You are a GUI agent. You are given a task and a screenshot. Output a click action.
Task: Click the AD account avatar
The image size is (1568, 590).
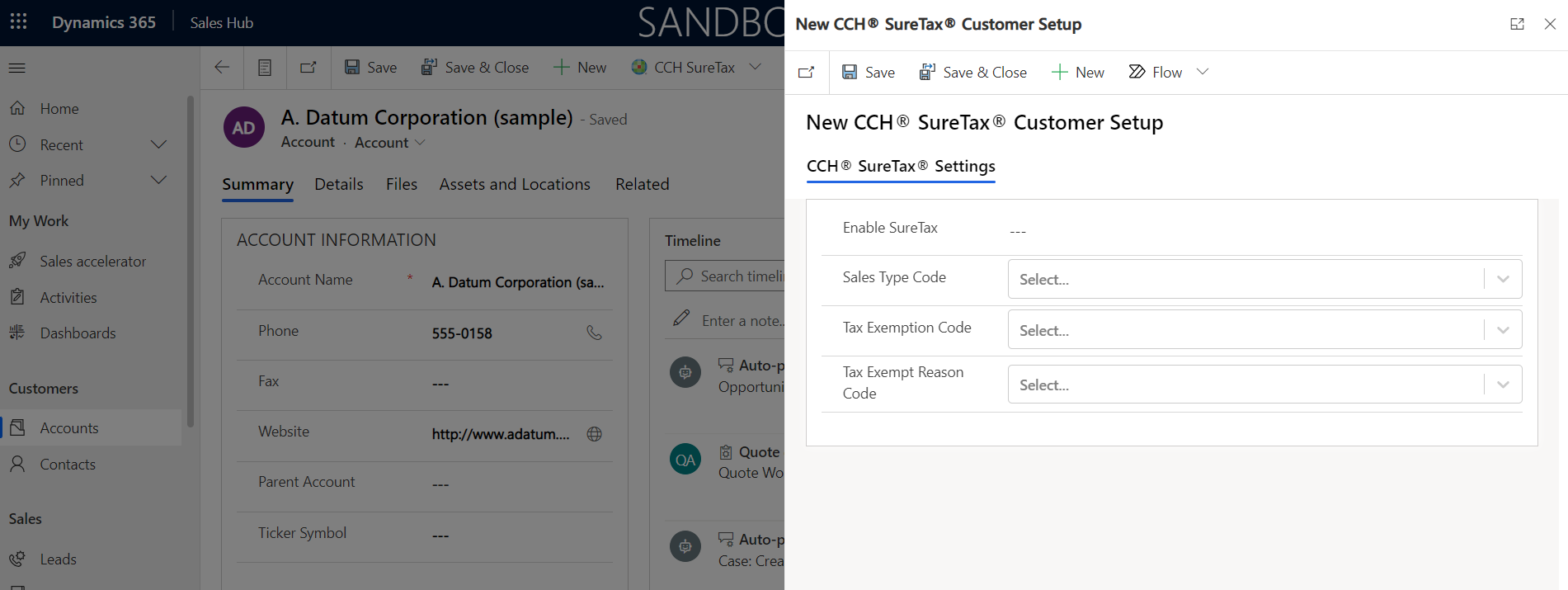point(243,128)
